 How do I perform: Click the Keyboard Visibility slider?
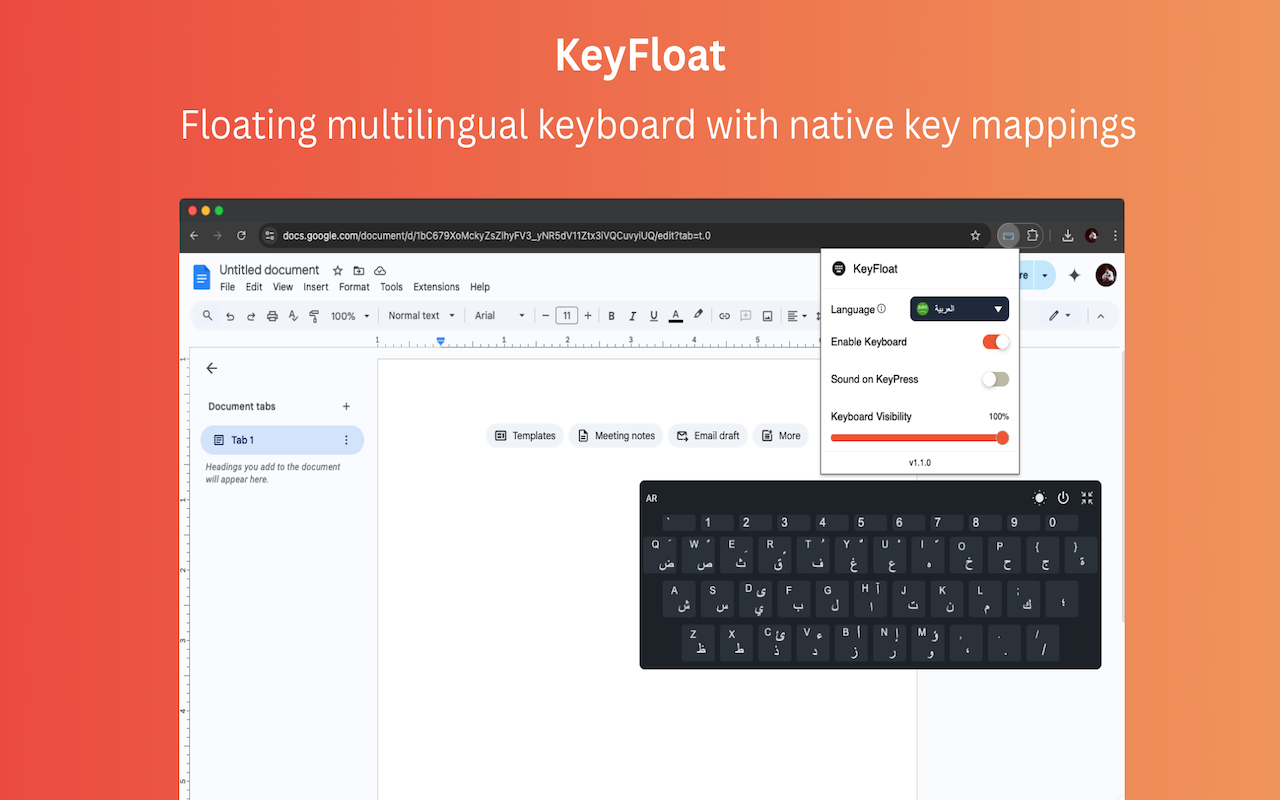pos(919,437)
